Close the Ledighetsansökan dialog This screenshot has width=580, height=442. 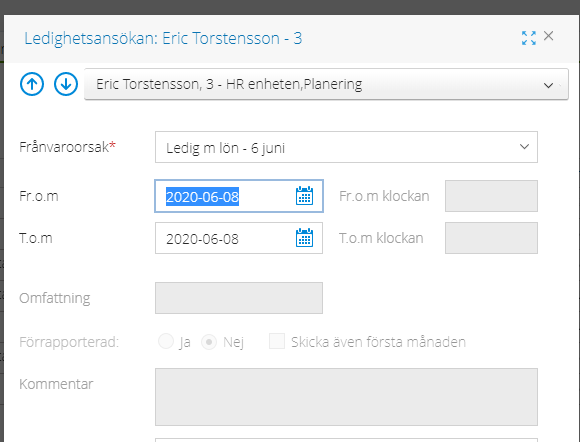pyautogui.click(x=549, y=36)
